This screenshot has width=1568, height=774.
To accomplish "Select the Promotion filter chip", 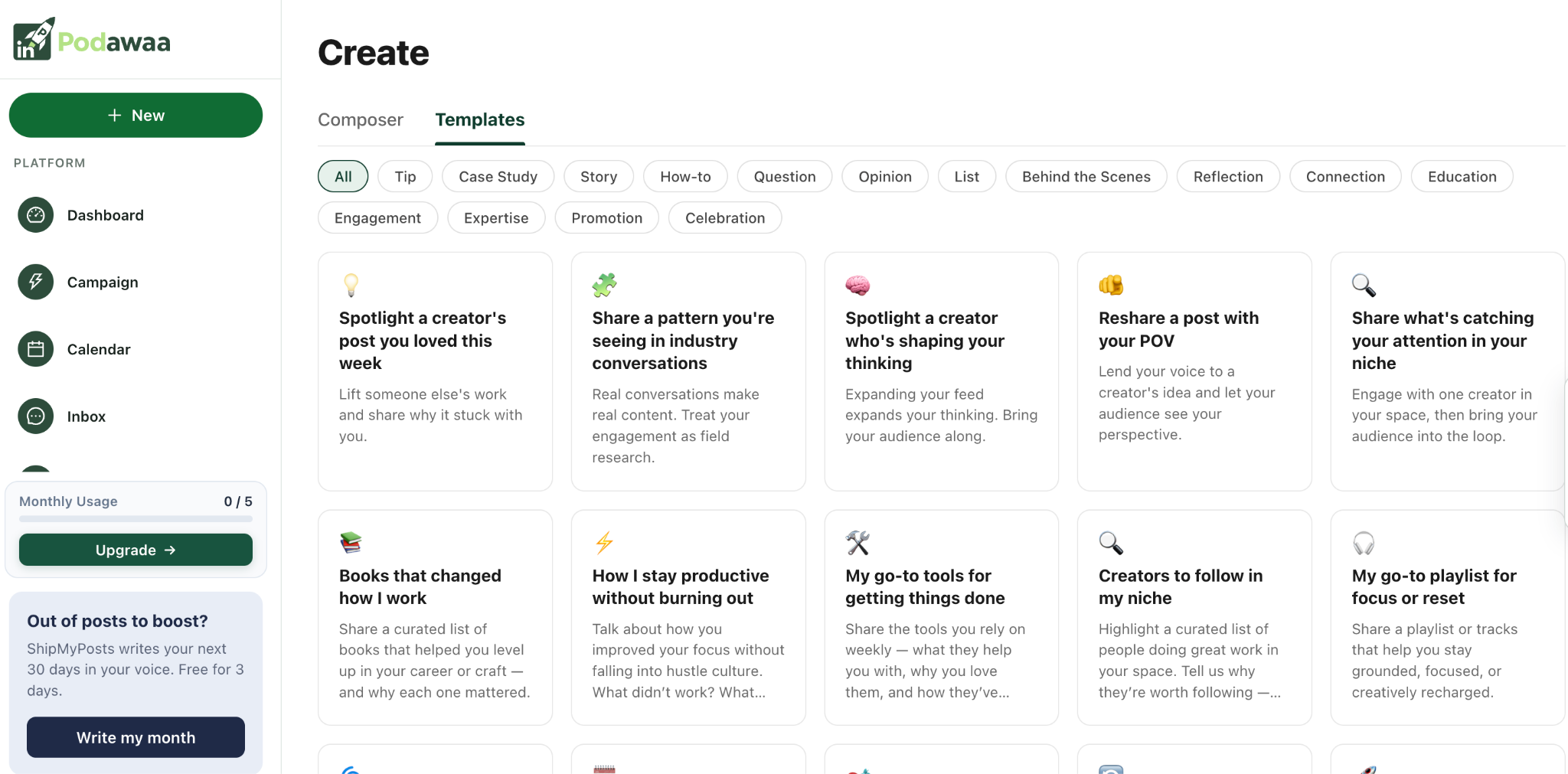I will coord(606,217).
